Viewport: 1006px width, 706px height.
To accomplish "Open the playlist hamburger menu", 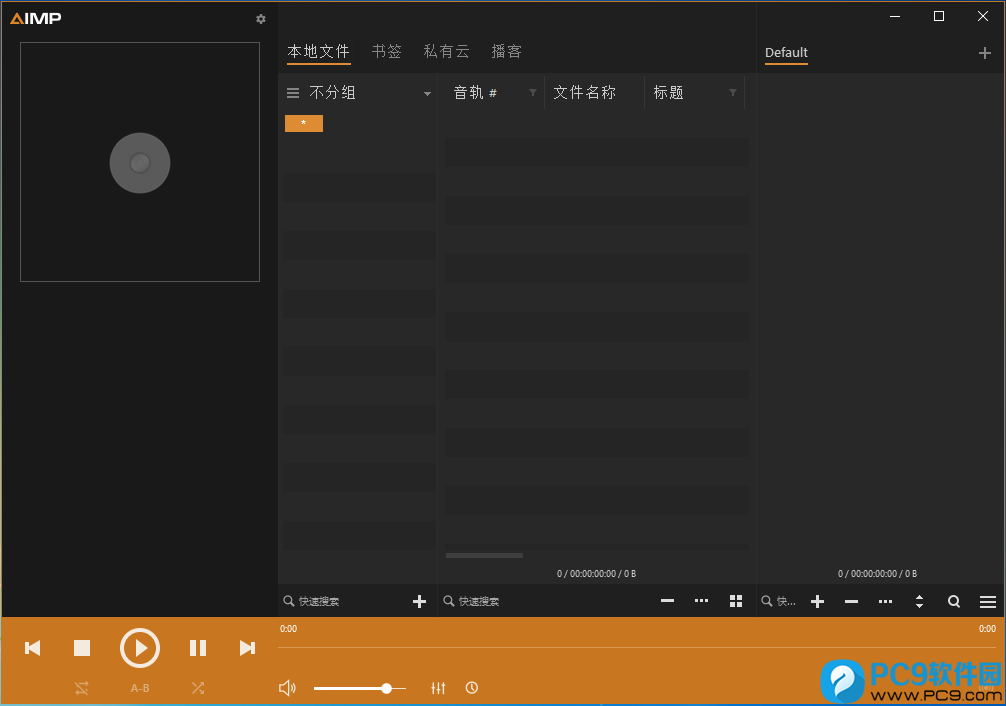I will coord(987,601).
